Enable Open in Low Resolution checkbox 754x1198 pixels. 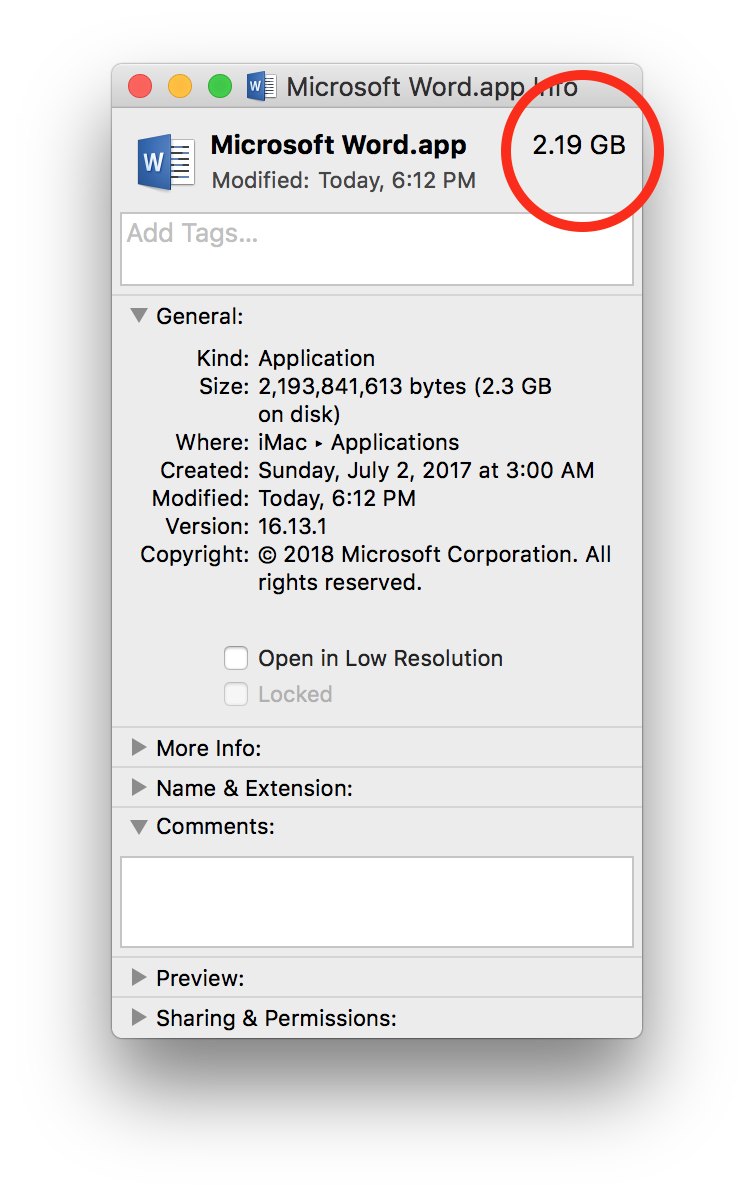point(235,658)
